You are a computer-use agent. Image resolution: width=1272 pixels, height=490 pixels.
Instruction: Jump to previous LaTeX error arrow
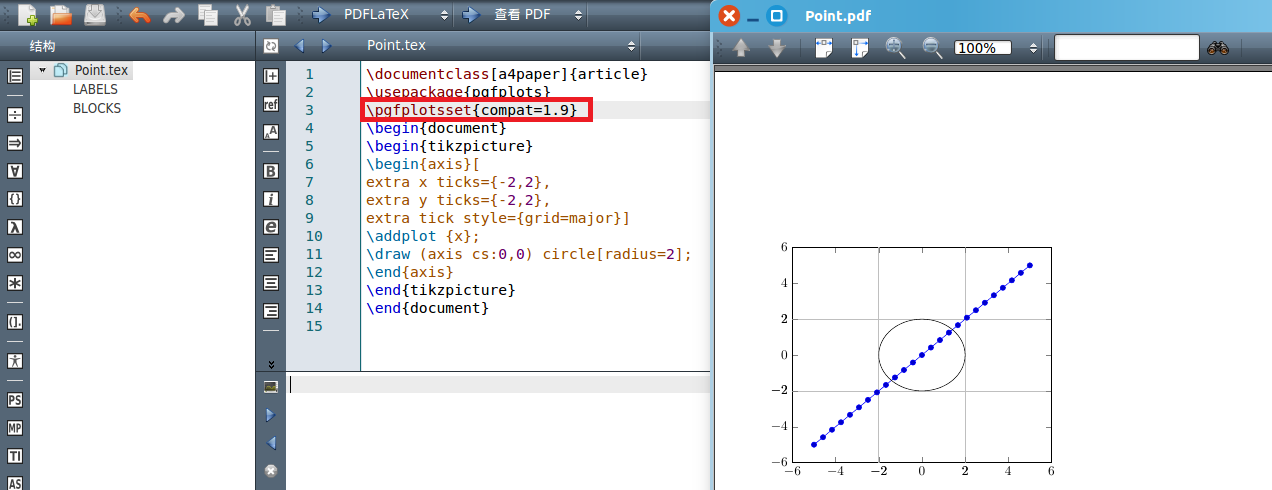tap(270, 442)
